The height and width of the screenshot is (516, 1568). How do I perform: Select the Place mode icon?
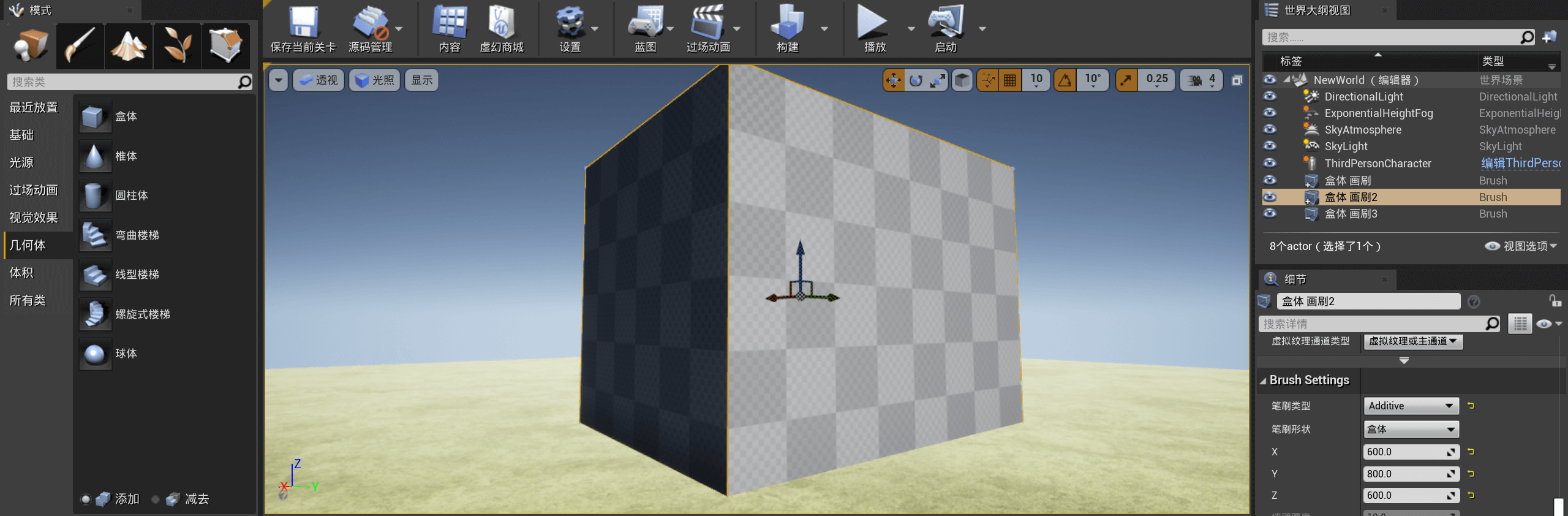click(x=31, y=45)
